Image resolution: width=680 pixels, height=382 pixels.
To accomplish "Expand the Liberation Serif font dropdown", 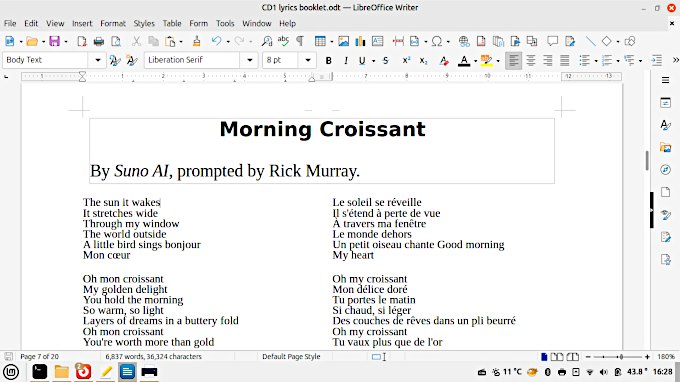I will 249,60.
